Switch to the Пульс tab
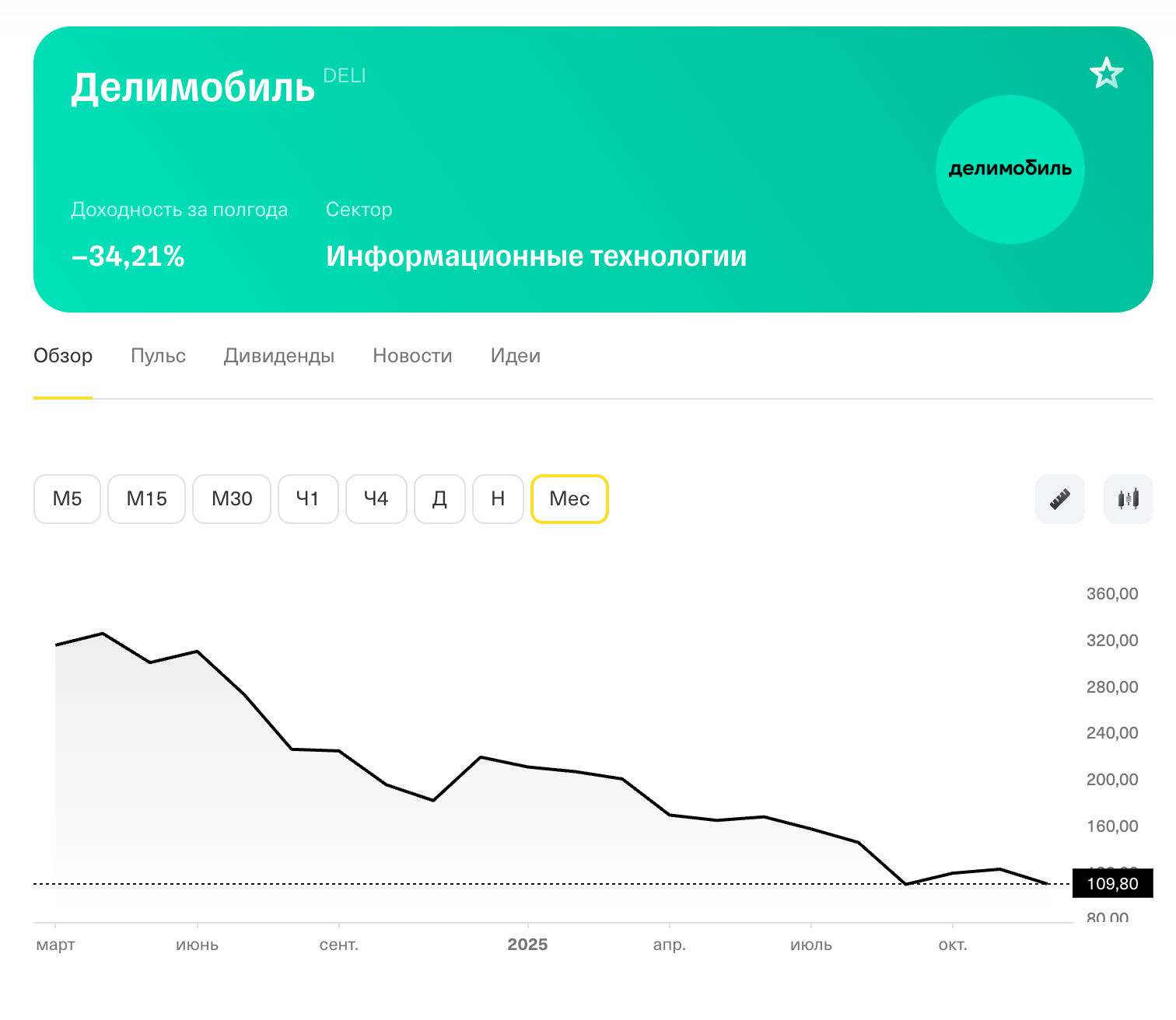The width and height of the screenshot is (1176, 1020). click(x=158, y=356)
